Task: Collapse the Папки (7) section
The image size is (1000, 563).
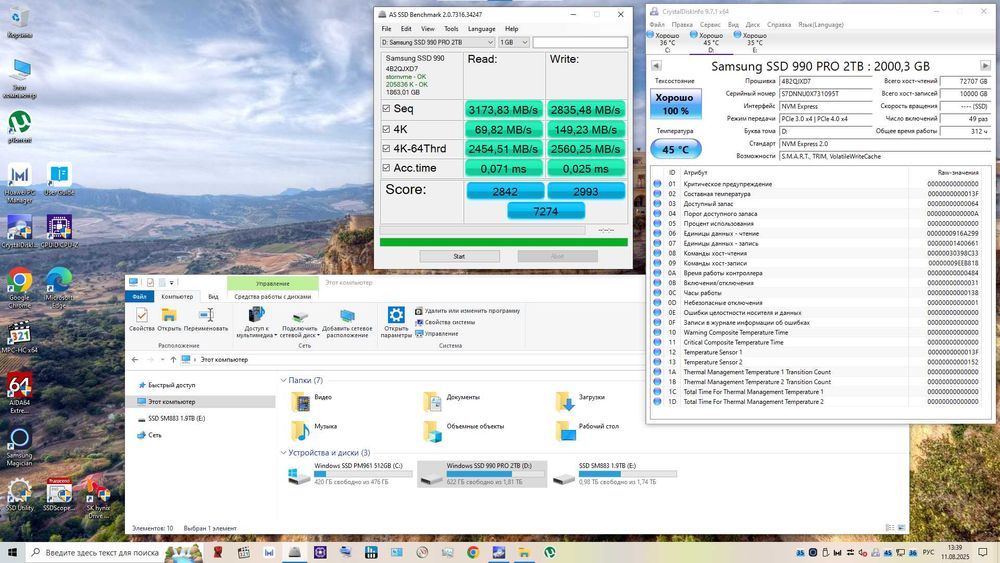Action: coord(283,380)
